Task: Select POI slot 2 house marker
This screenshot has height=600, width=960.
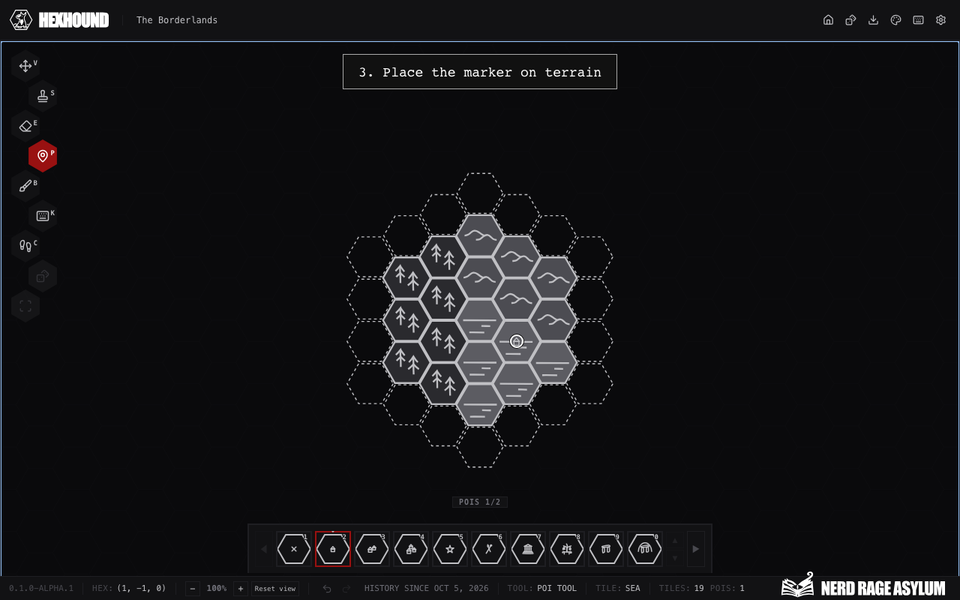Action: pyautogui.click(x=333, y=549)
